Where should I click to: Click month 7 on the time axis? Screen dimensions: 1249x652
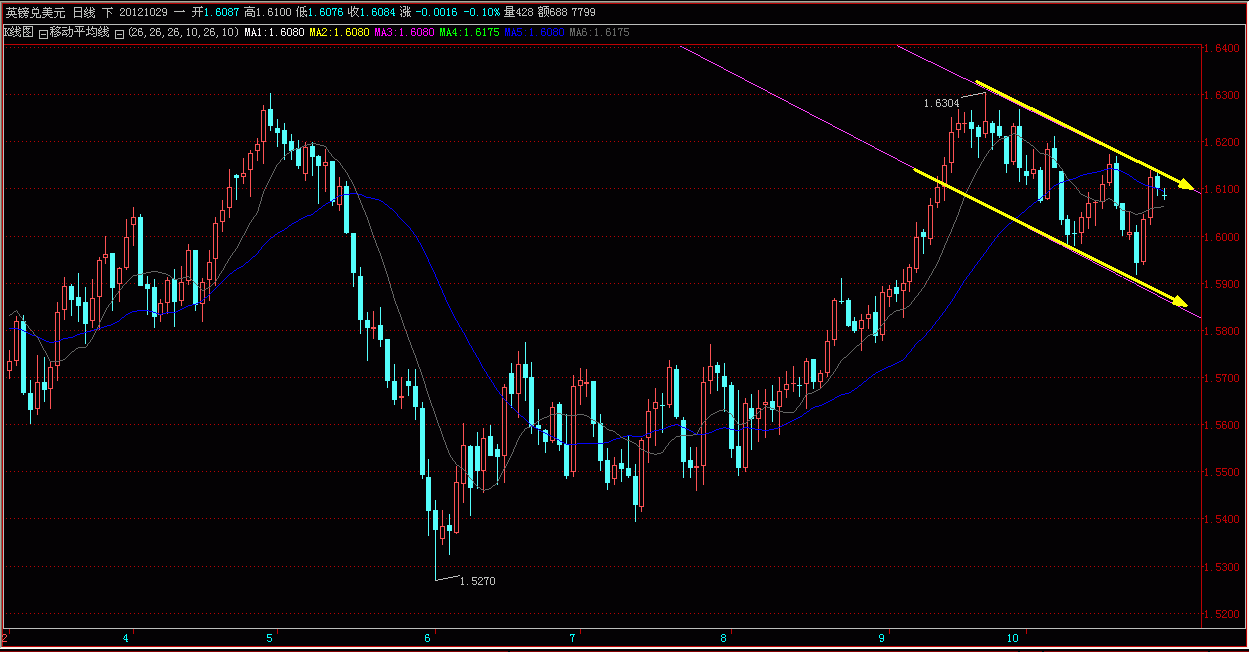pyautogui.click(x=573, y=637)
